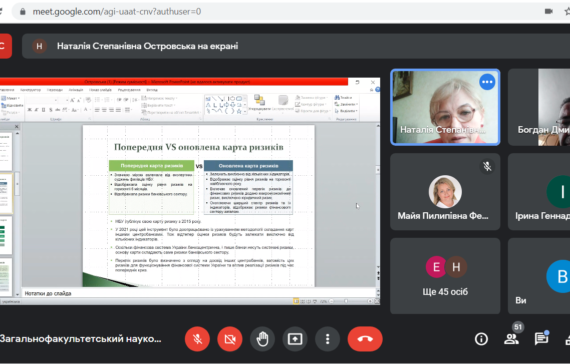Click the shared PowerPoint slide presentation
The width and height of the screenshot is (570, 364).
pyautogui.click(x=198, y=206)
